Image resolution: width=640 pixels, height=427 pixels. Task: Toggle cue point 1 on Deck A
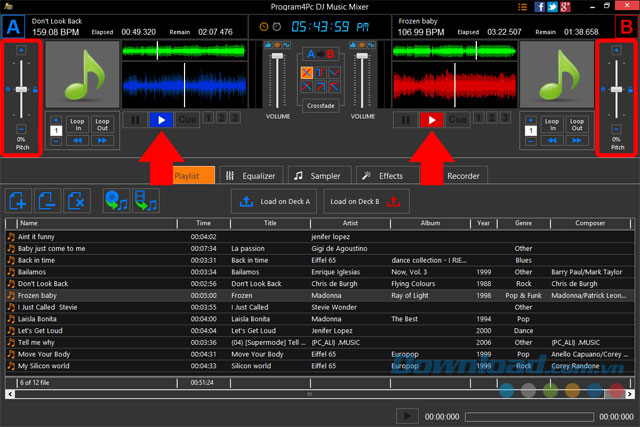(210, 119)
